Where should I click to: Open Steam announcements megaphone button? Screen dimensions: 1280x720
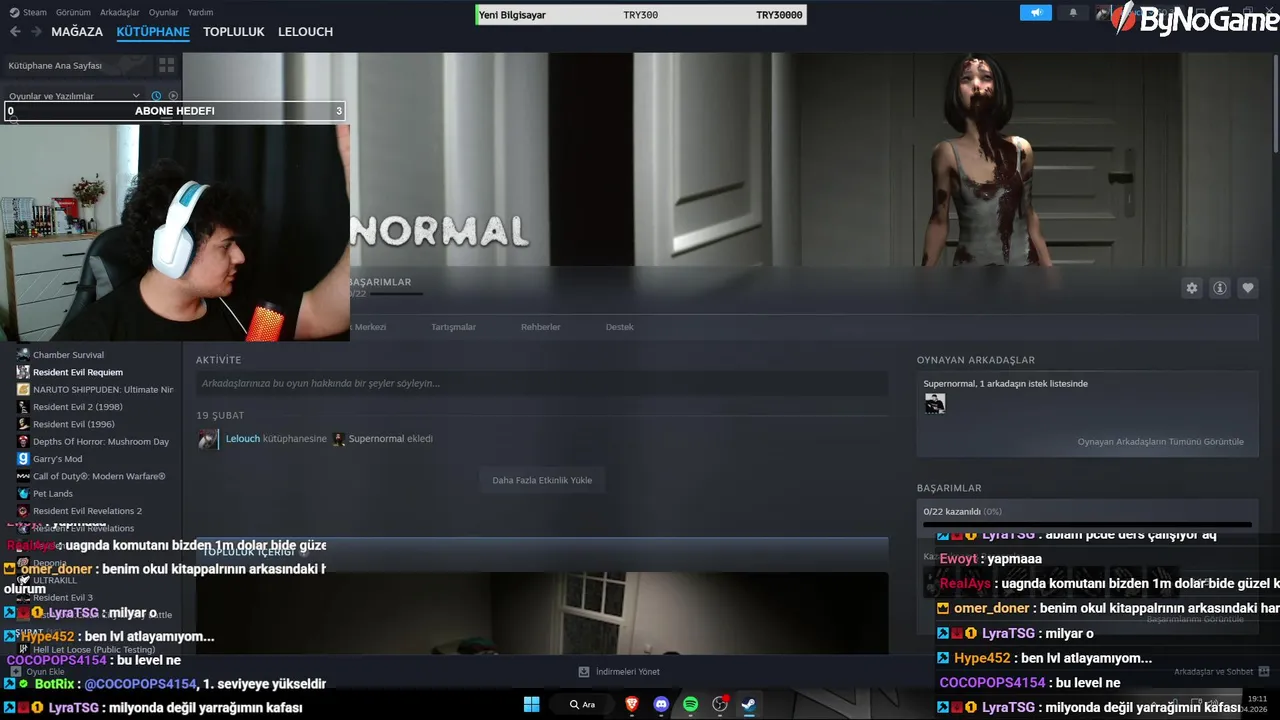[1036, 13]
